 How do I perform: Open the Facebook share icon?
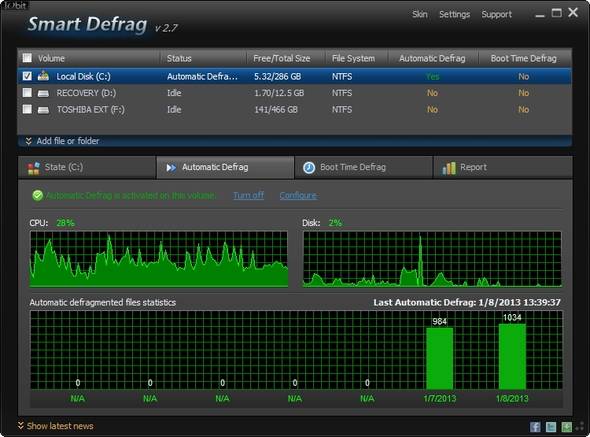pos(535,427)
